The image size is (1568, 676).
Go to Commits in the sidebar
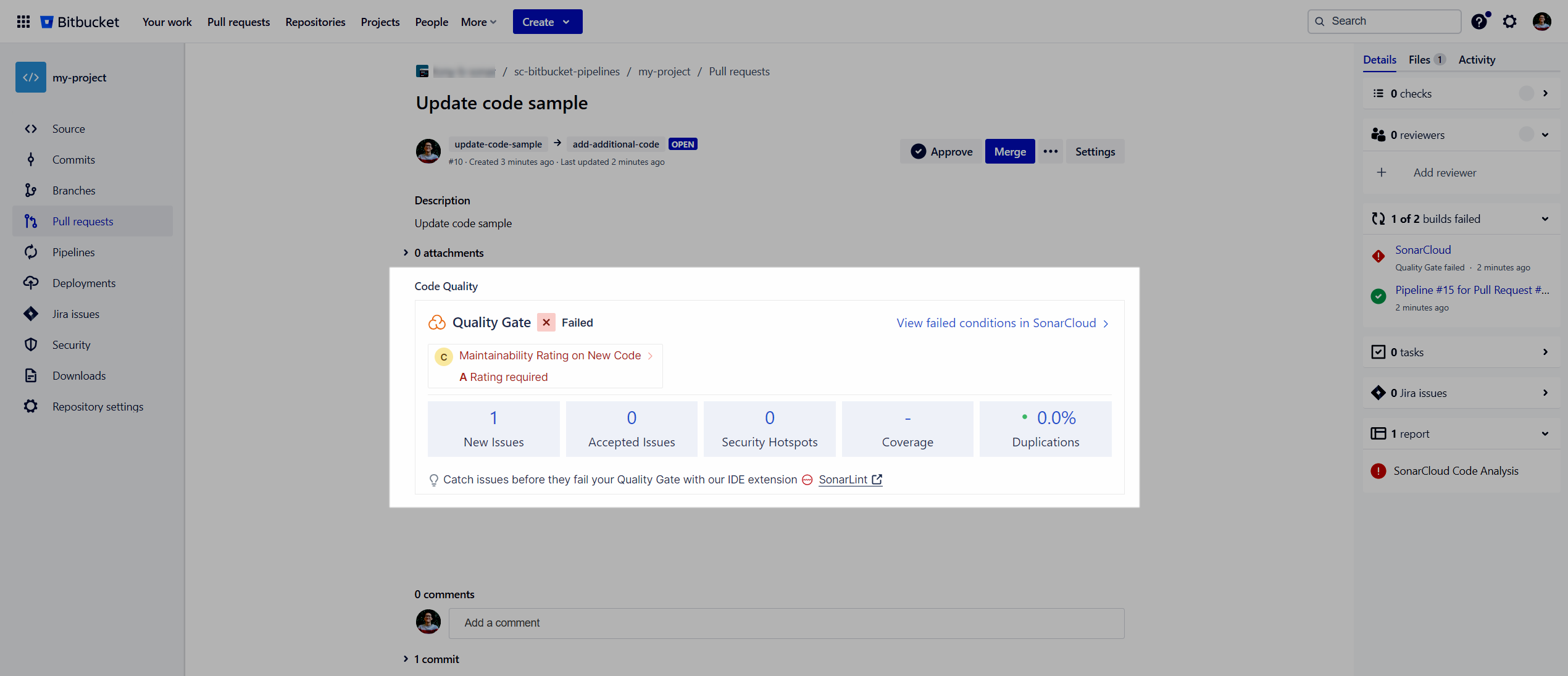93,159
